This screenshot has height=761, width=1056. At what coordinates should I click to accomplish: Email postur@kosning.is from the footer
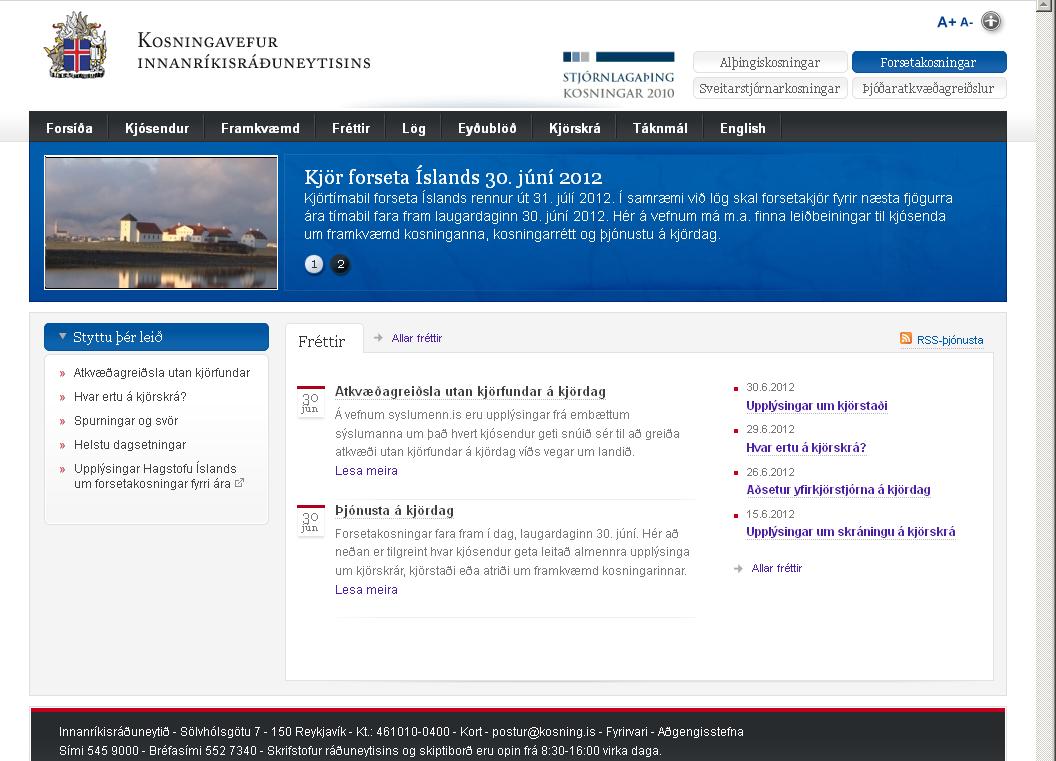pyautogui.click(x=543, y=731)
